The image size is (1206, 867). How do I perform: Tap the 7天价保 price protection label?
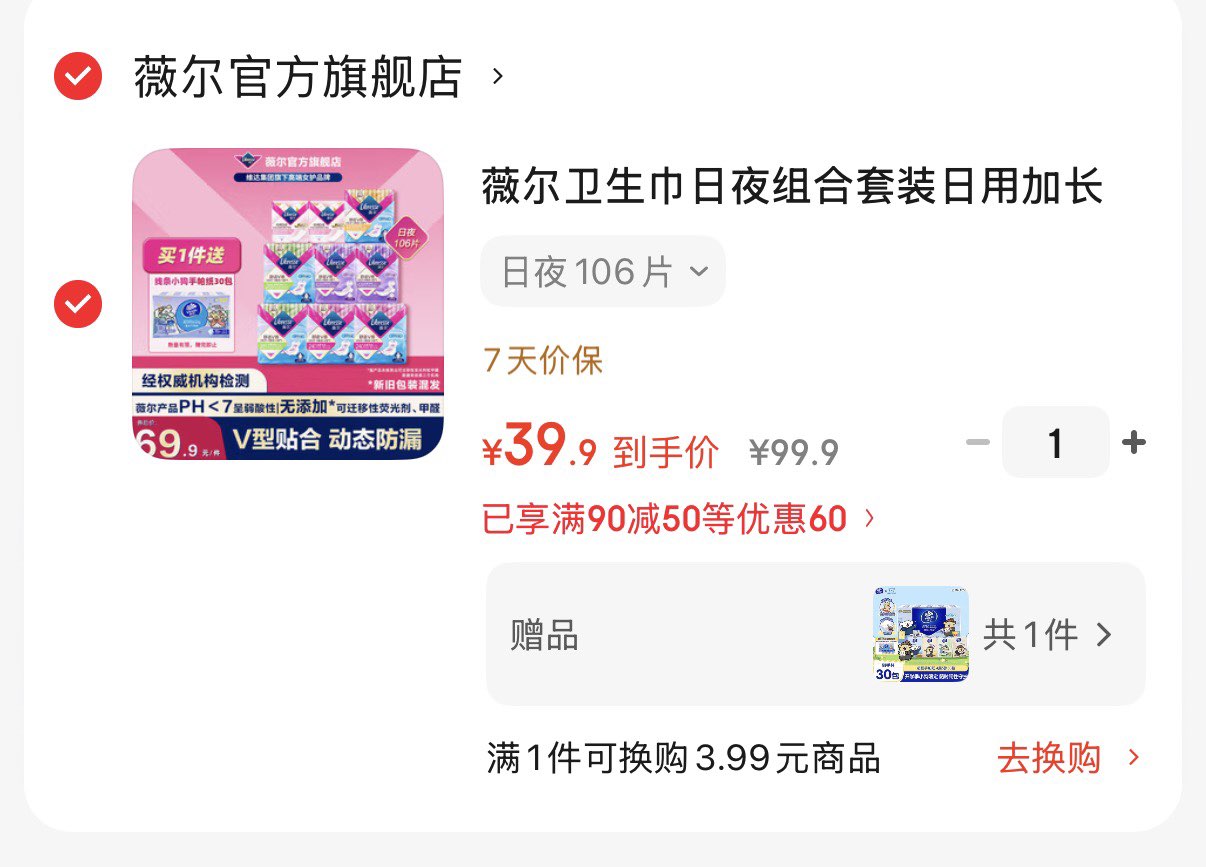click(x=543, y=360)
